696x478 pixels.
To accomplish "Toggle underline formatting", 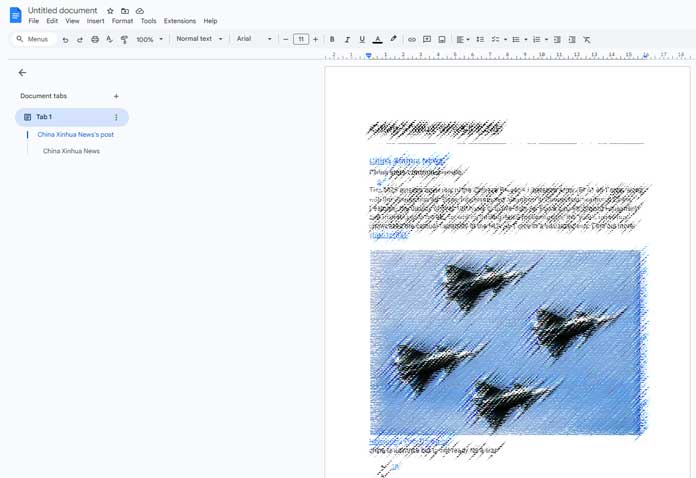I will tap(362, 40).
